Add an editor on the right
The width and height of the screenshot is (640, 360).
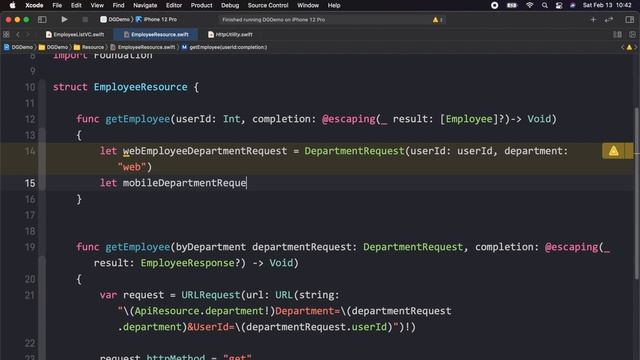pyautogui.click(x=632, y=34)
